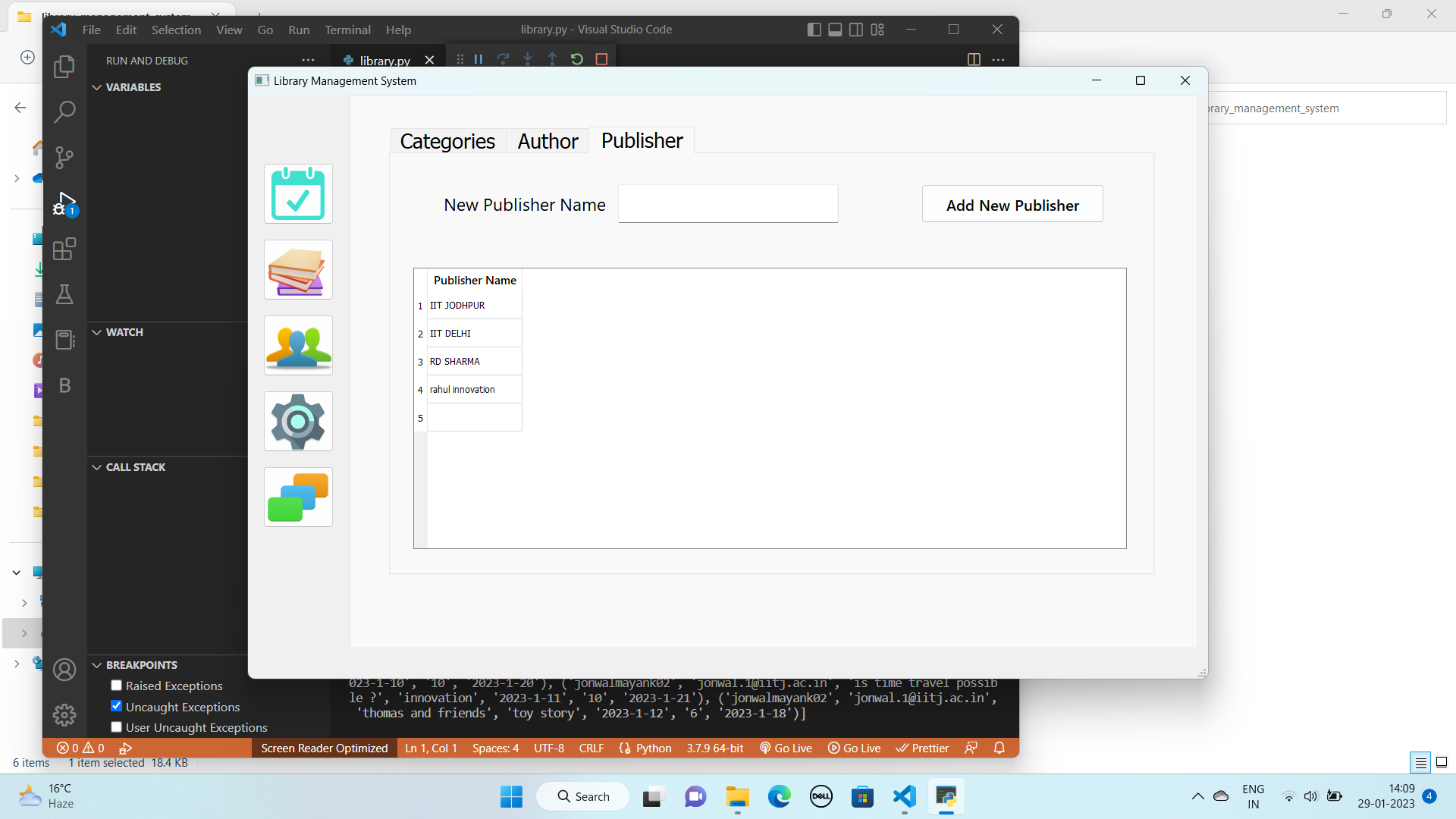This screenshot has height=819, width=1456.
Task: Open the Run menu
Action: (x=298, y=30)
